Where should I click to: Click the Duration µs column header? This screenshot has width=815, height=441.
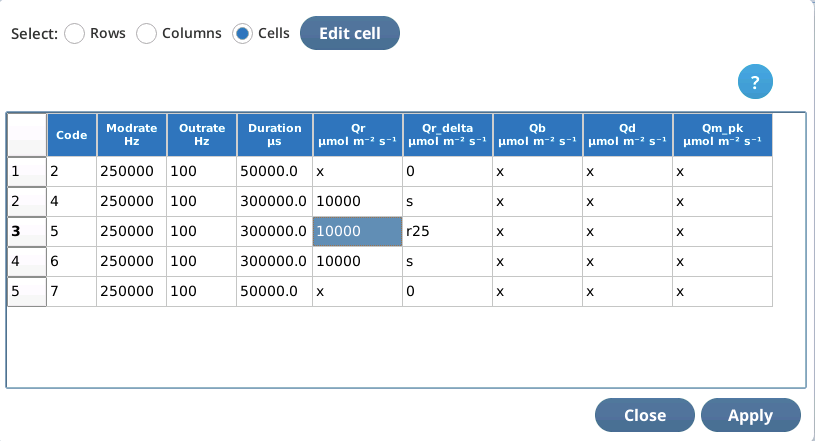coord(274,135)
